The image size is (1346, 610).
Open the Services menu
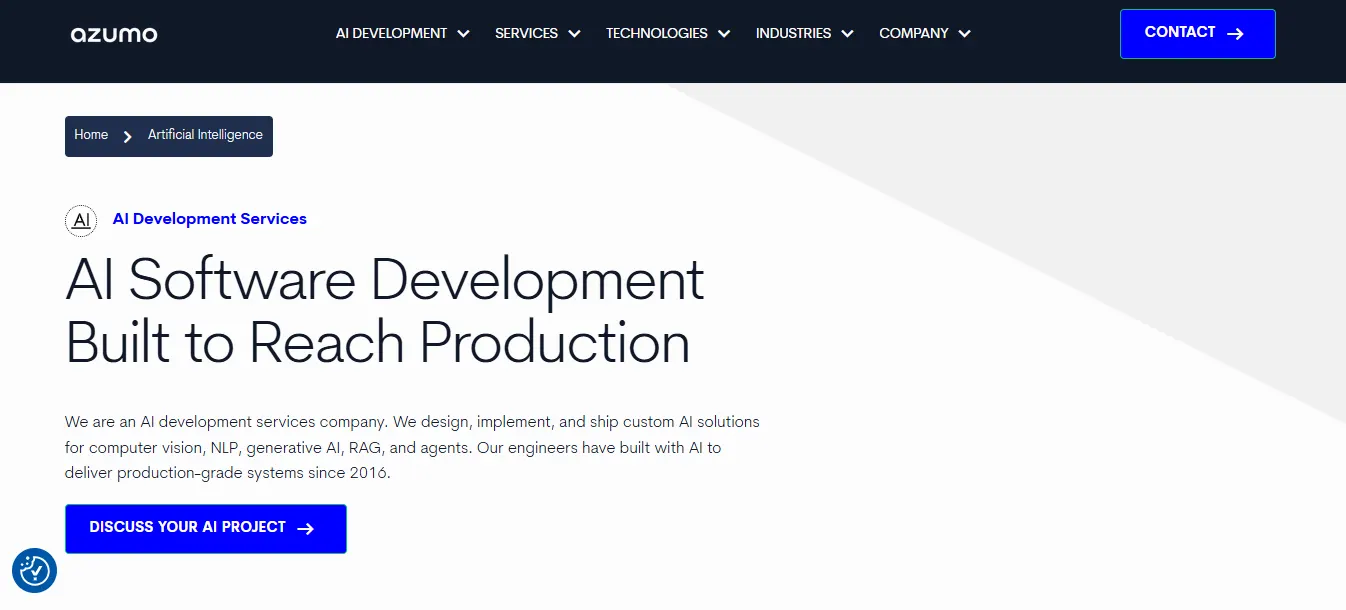538,33
